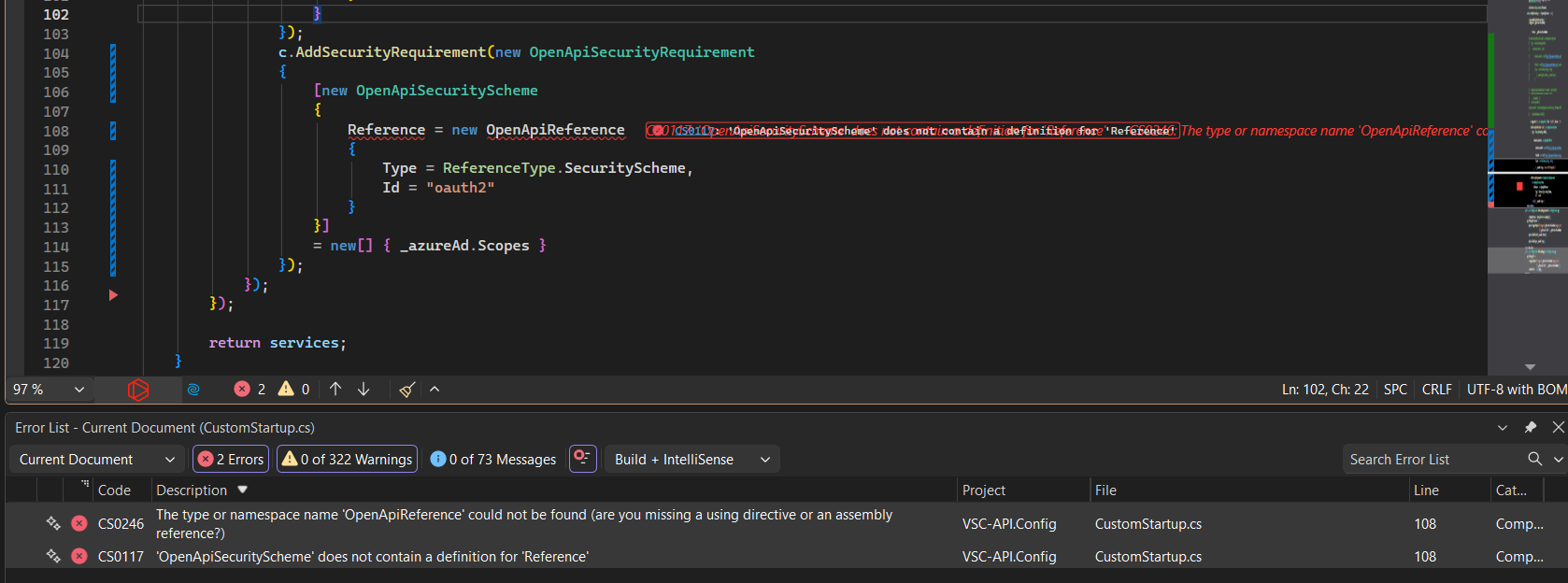Click the AddSecurityRequirement call on line 104

click(x=391, y=52)
